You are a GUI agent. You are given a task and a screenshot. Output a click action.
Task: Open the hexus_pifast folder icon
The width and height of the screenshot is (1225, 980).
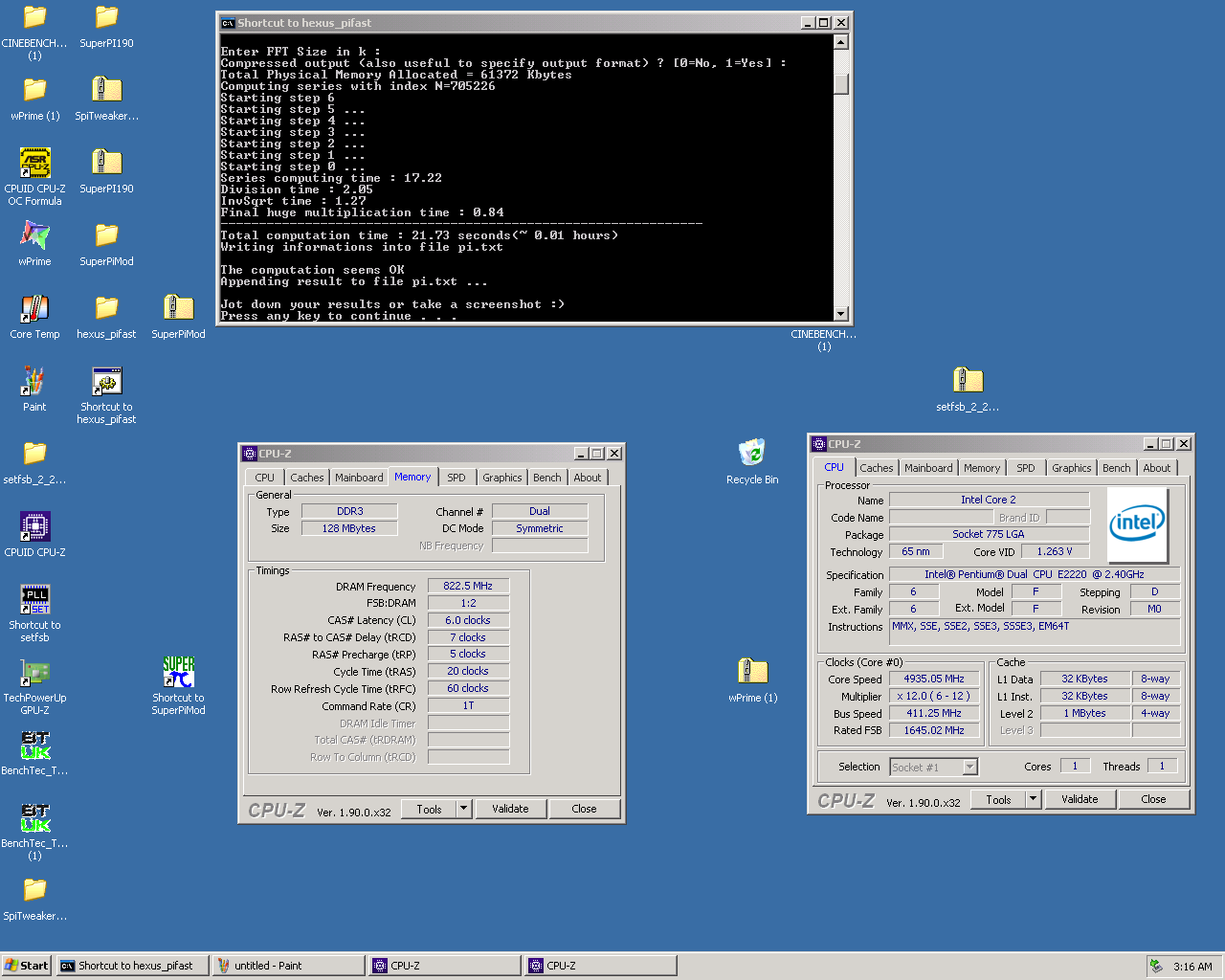[x=106, y=308]
